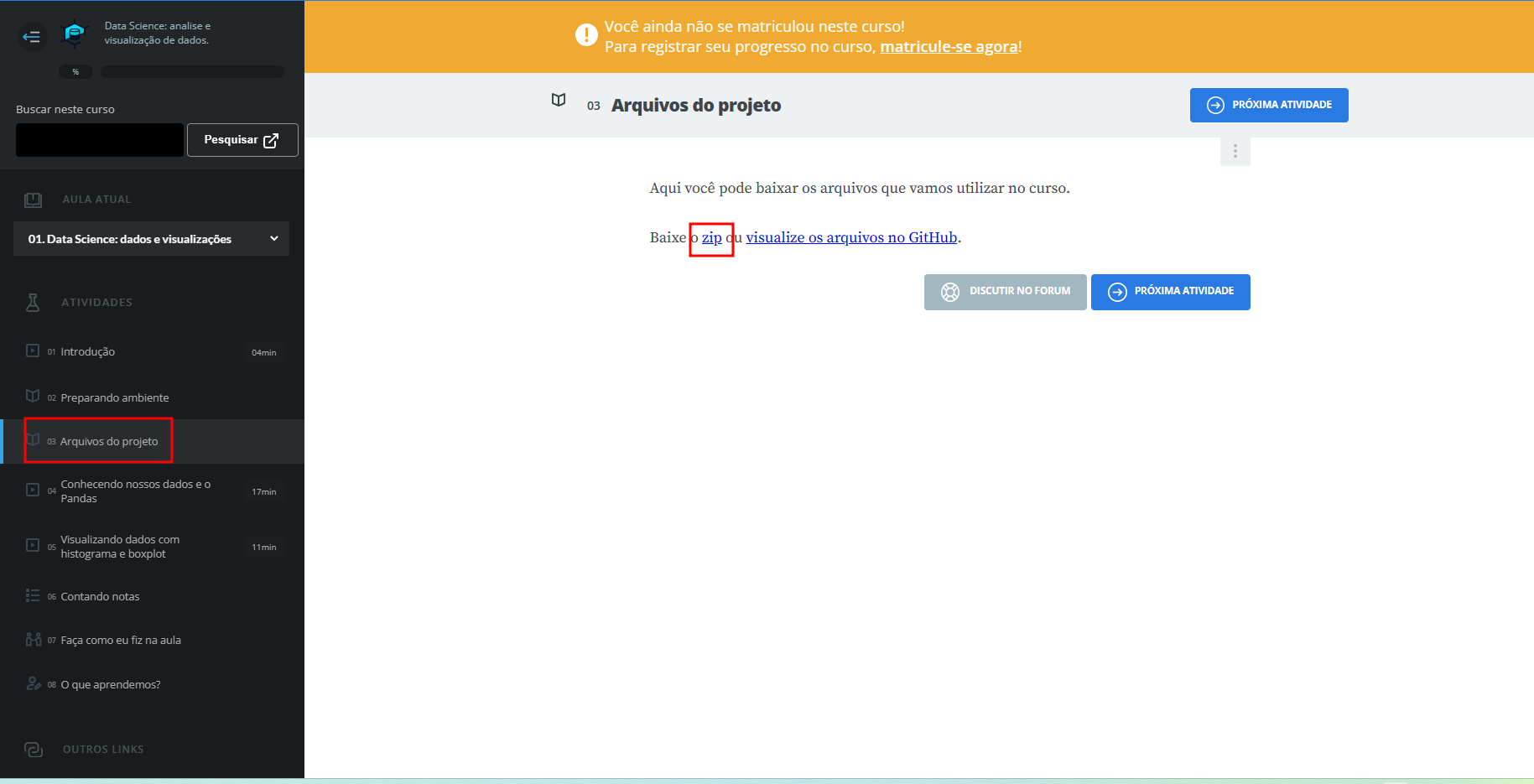Click the arrow icon in the bottom Próxima Atividade
The height and width of the screenshot is (784, 1534).
pyautogui.click(x=1117, y=292)
